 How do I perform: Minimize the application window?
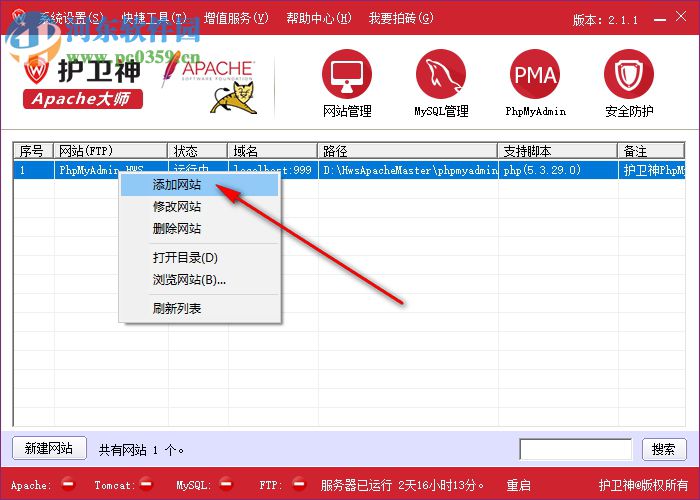(660, 20)
